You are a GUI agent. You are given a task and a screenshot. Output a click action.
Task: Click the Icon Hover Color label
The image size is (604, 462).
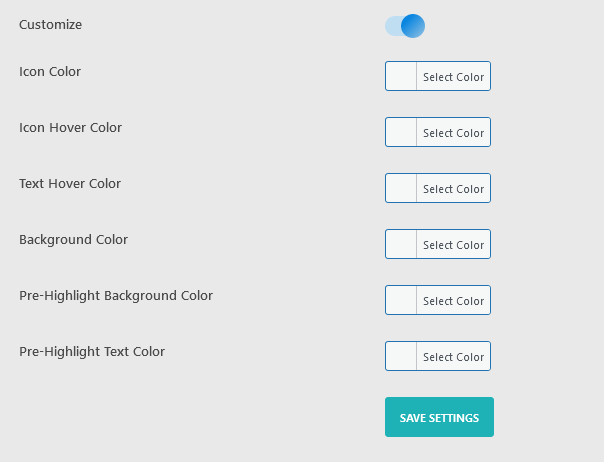point(70,128)
